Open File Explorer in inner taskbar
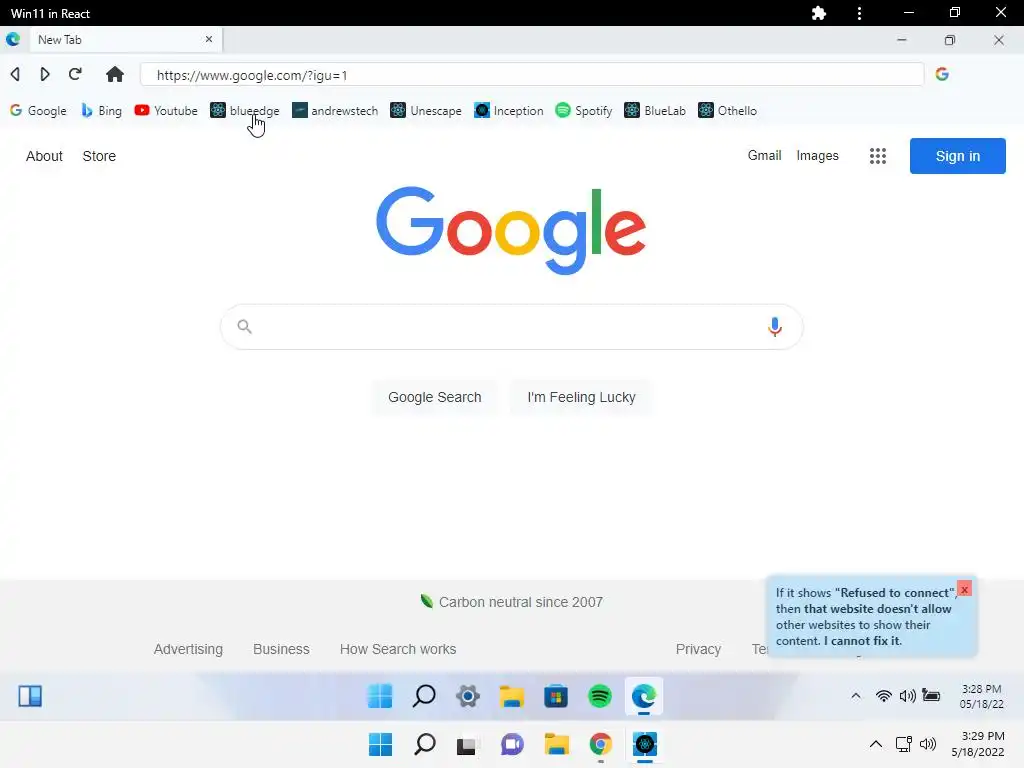Image resolution: width=1024 pixels, height=768 pixels. click(511, 696)
